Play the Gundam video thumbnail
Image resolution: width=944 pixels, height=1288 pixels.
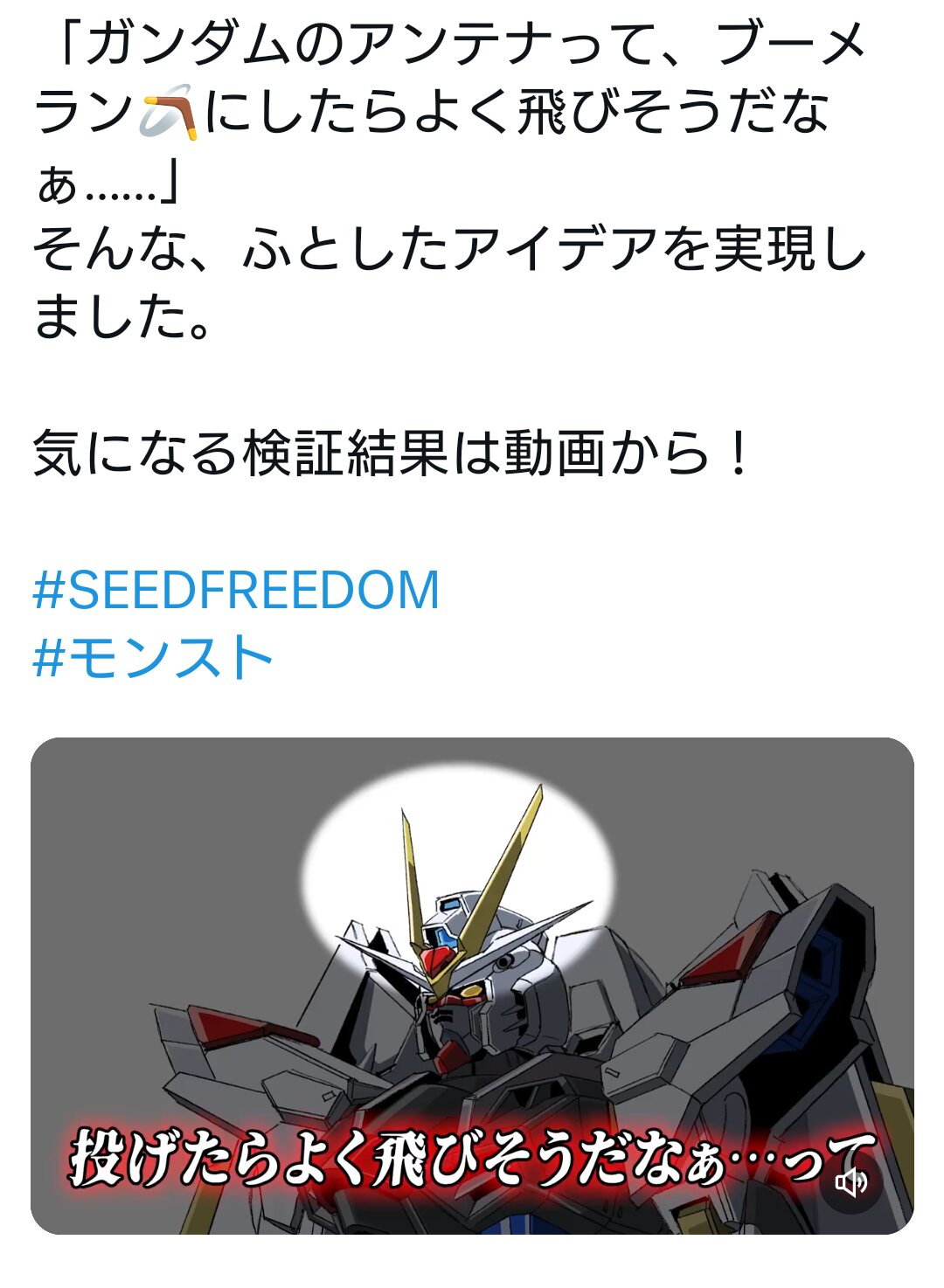tap(472, 986)
